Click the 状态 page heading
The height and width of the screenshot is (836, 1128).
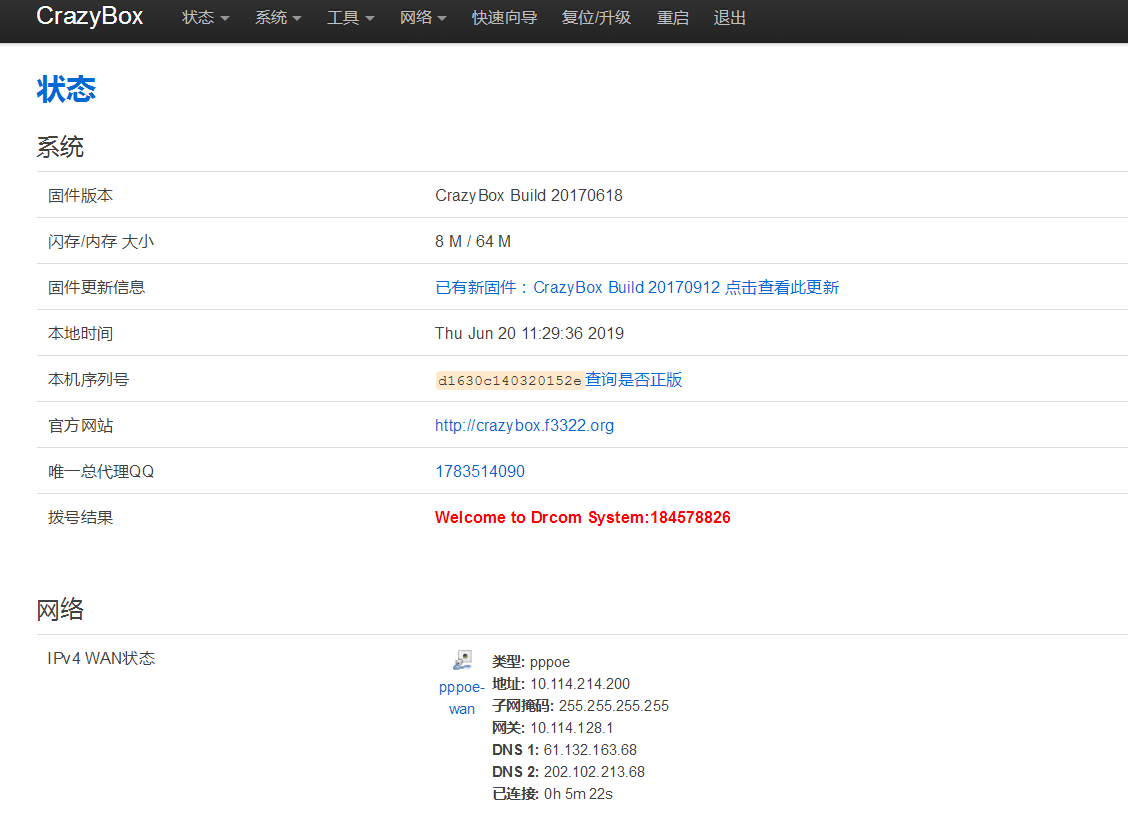66,89
